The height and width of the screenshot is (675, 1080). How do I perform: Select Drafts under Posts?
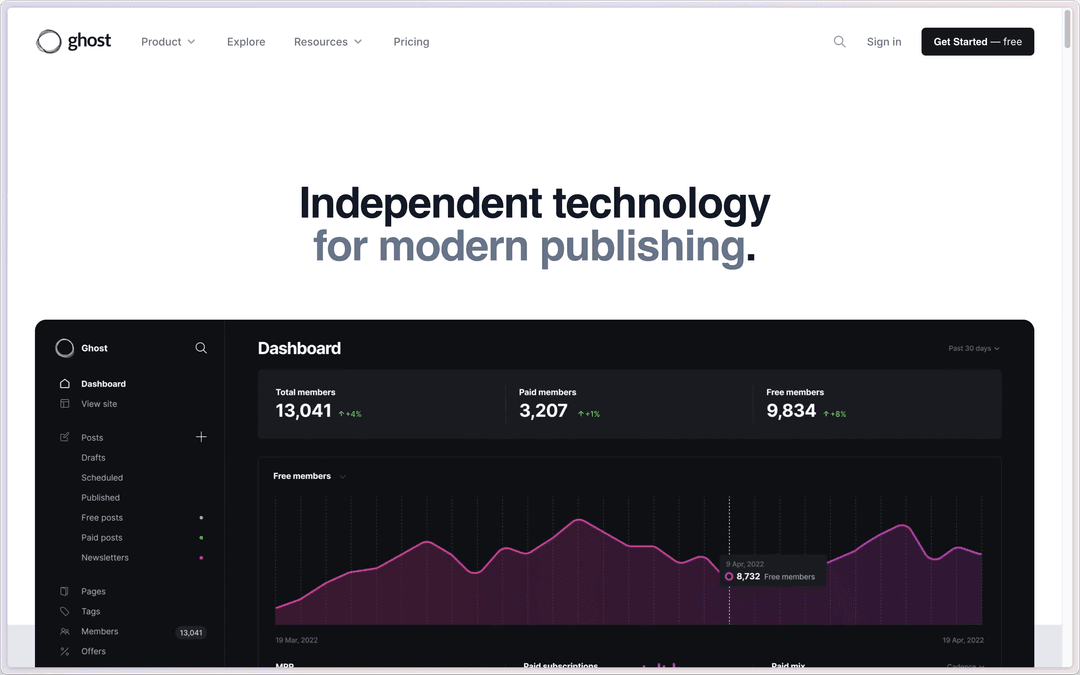[93, 458]
